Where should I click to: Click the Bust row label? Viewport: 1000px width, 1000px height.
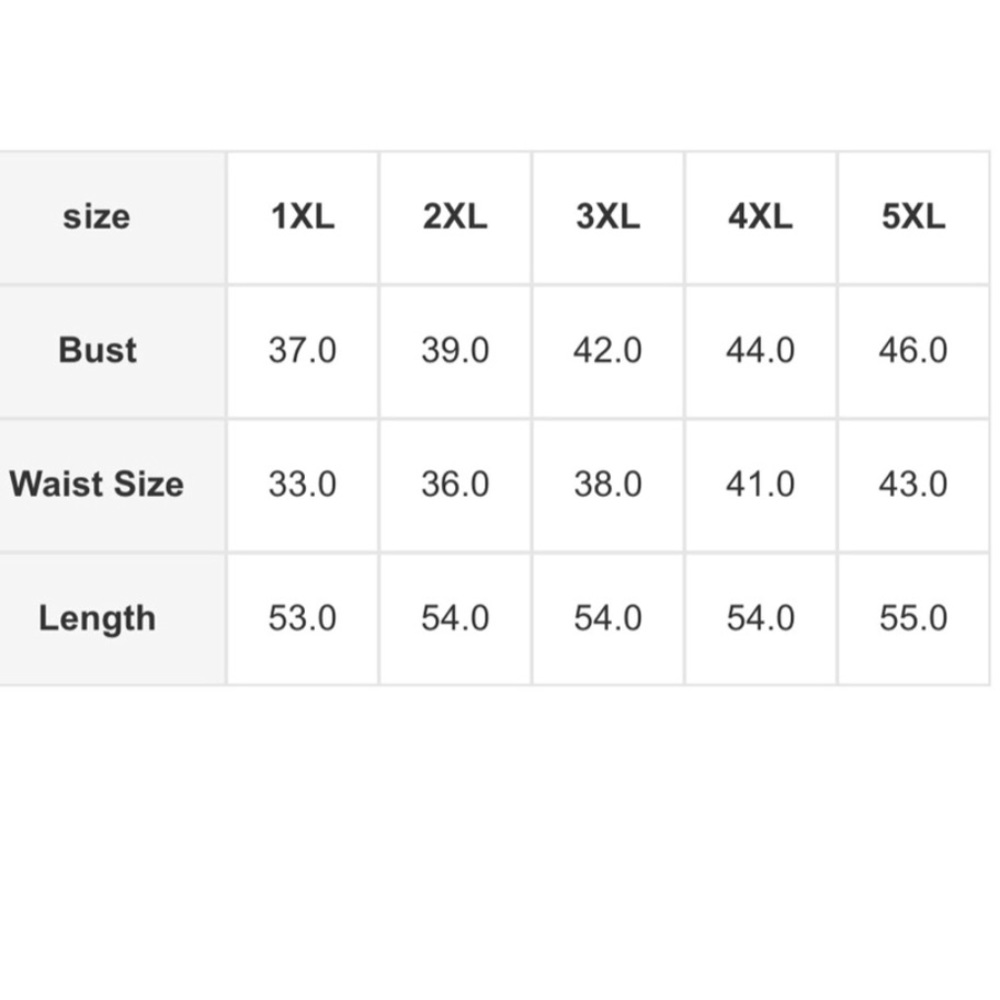tap(97, 350)
